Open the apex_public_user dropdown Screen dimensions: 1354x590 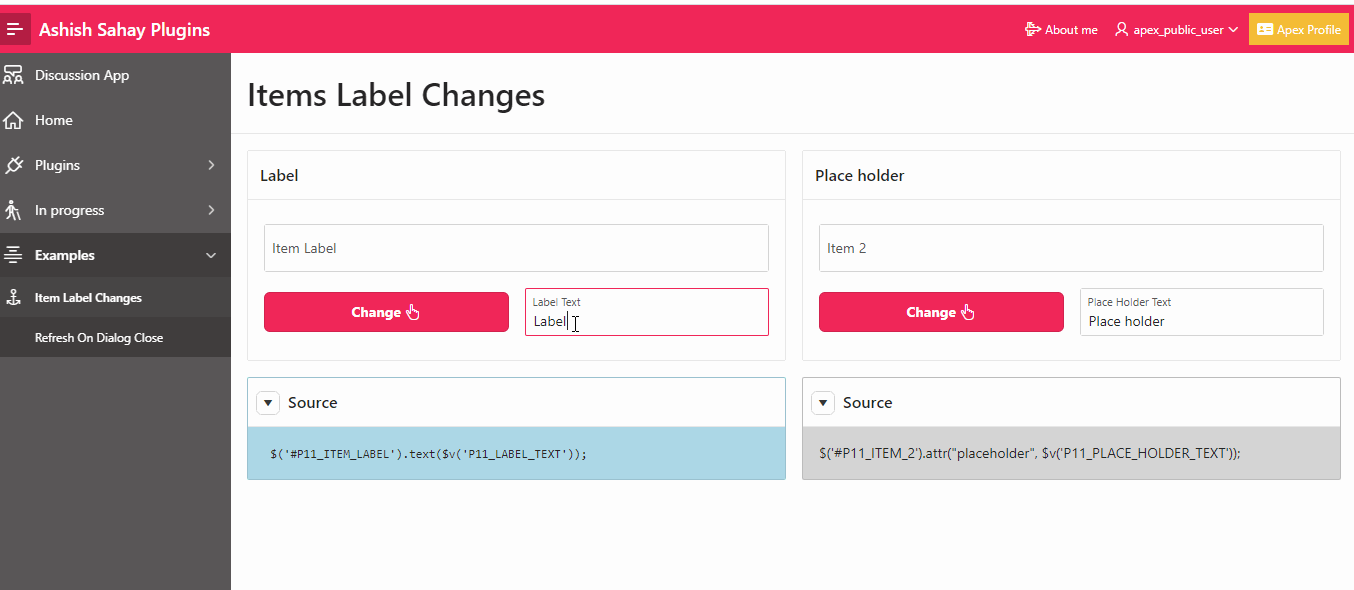[1176, 29]
